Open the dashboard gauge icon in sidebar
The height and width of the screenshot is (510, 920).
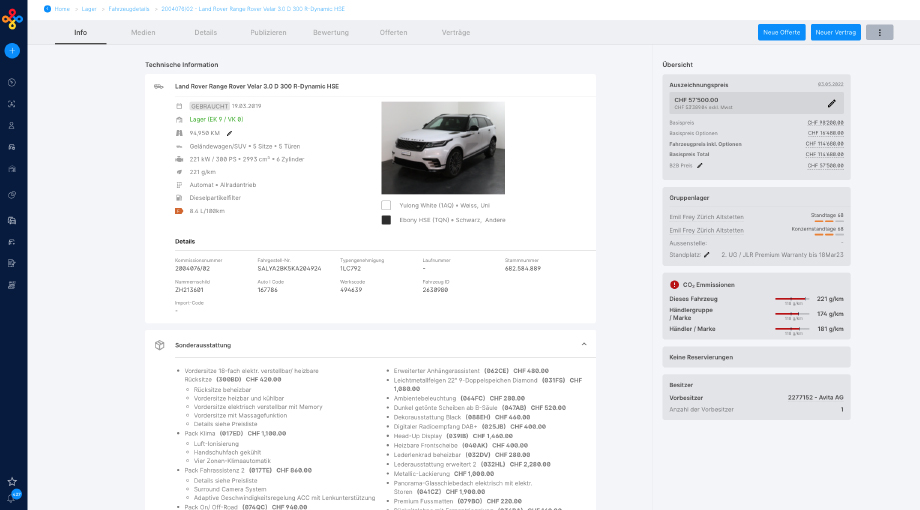12,83
